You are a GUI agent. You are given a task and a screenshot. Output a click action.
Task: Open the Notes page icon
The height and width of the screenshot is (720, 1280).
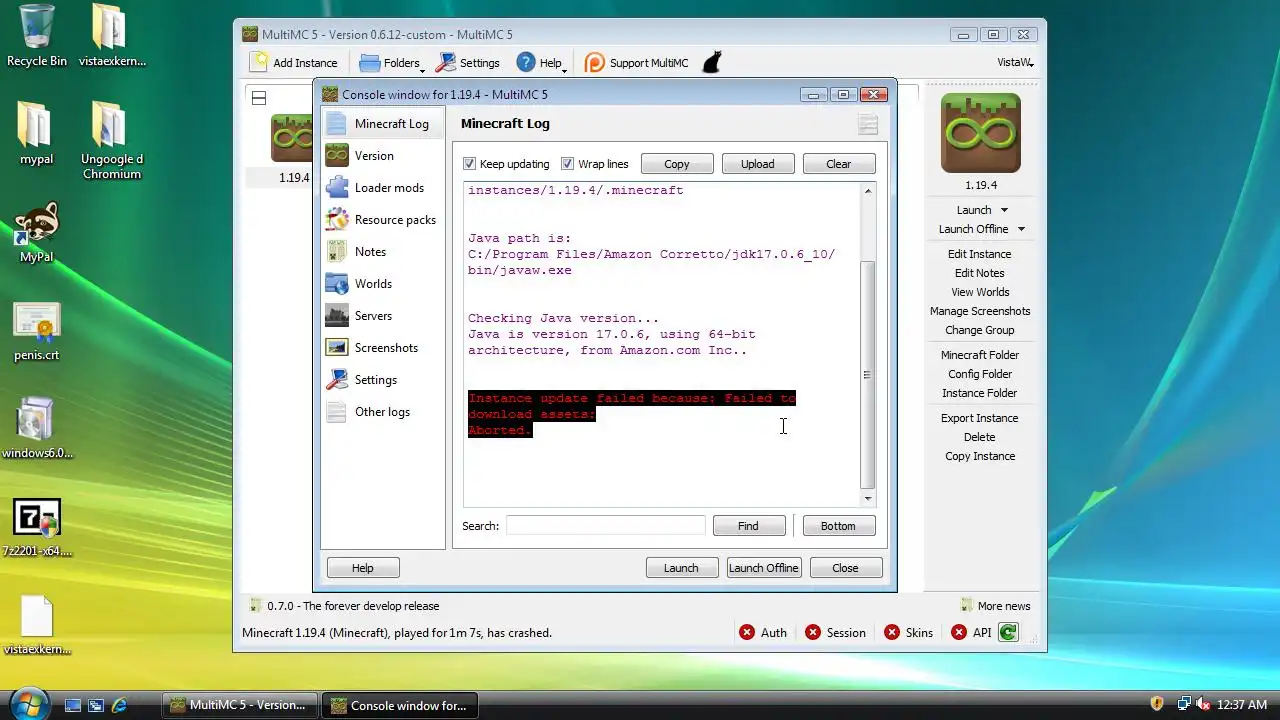click(337, 252)
